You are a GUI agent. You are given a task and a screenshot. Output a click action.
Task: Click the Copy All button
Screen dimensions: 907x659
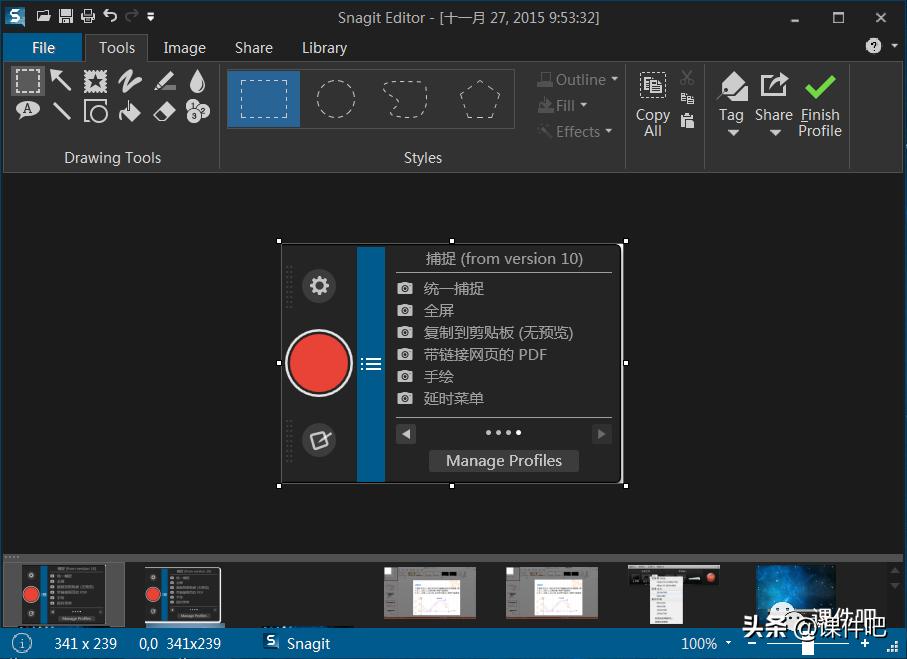(x=652, y=104)
